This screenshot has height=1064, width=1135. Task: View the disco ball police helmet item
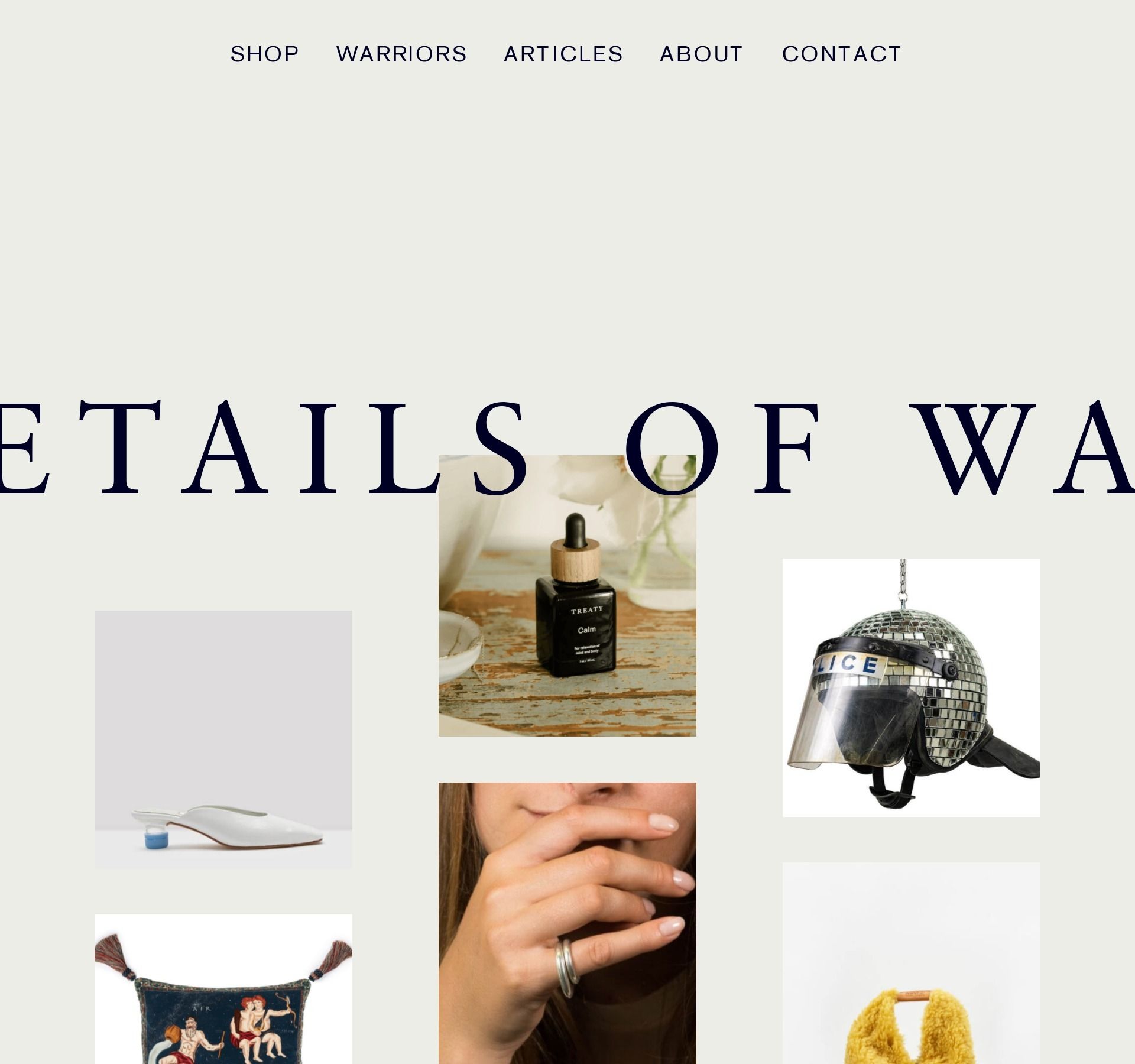(912, 687)
